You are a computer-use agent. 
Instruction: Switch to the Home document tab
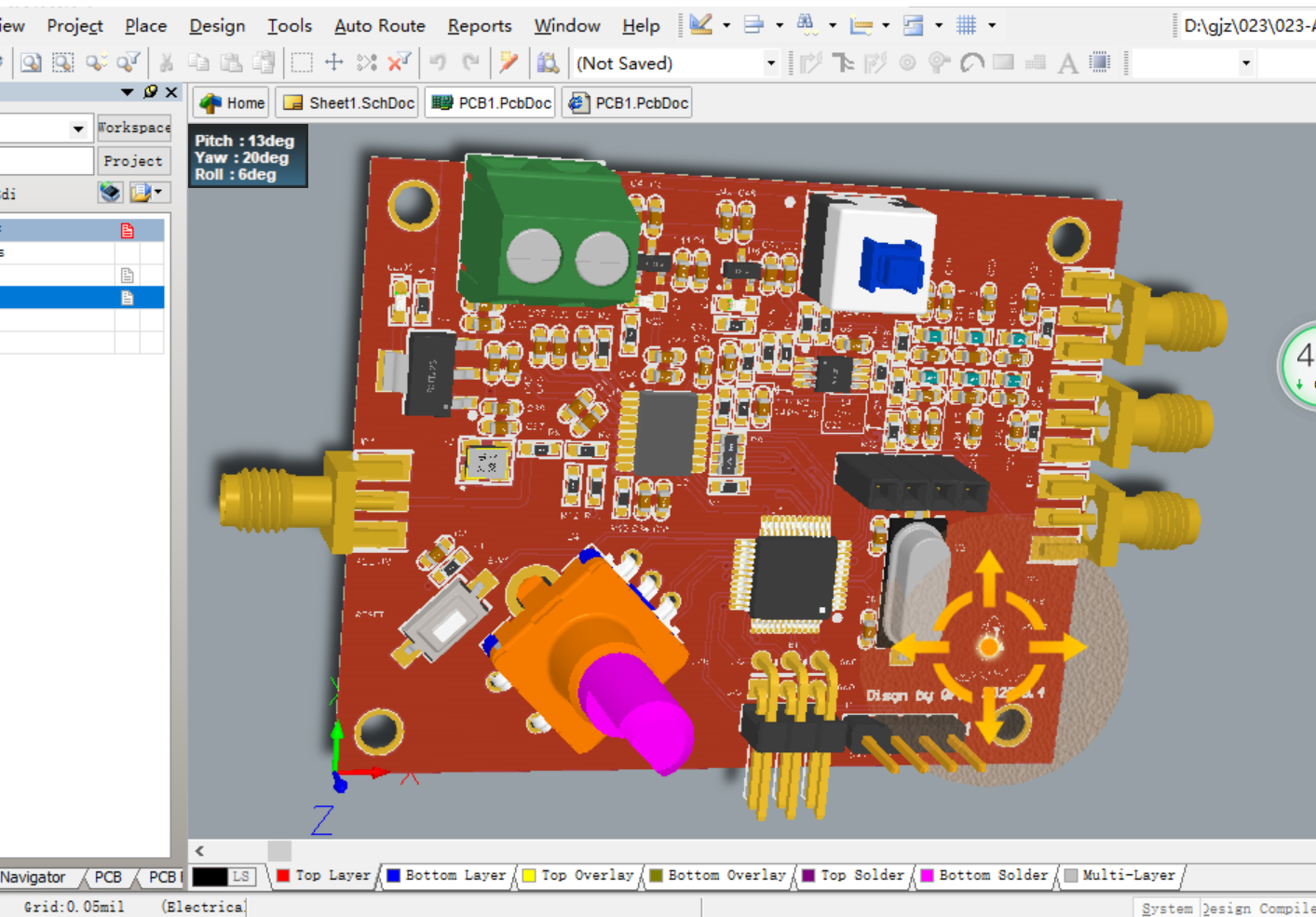(232, 102)
